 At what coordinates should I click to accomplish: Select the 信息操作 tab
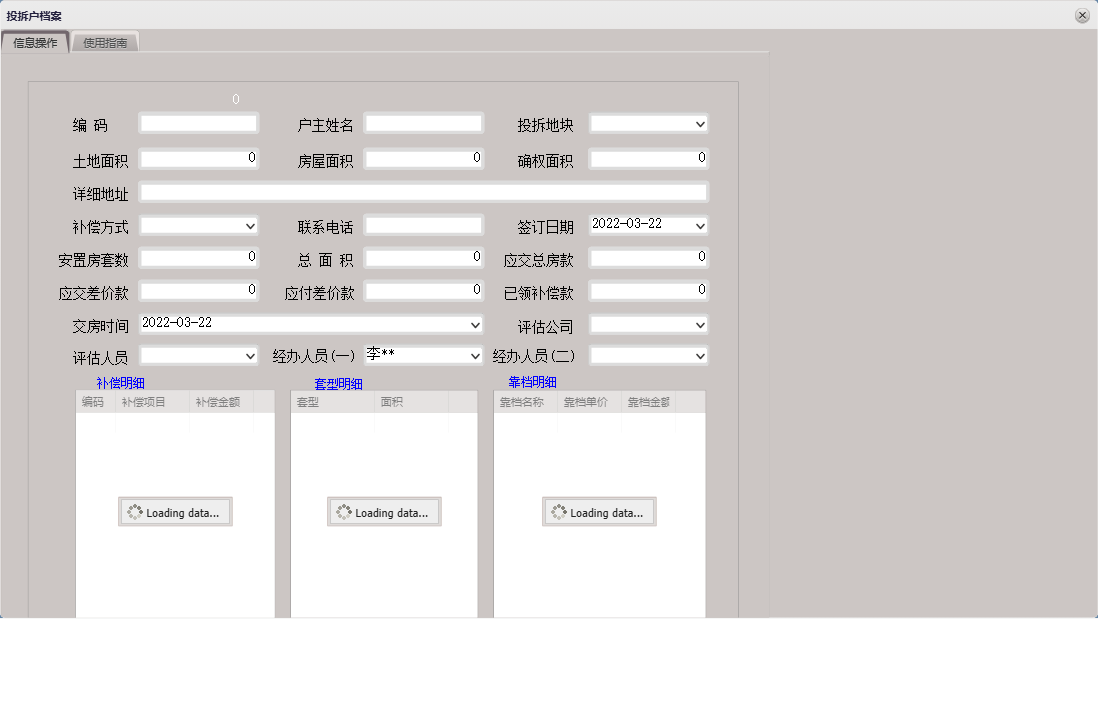37,42
